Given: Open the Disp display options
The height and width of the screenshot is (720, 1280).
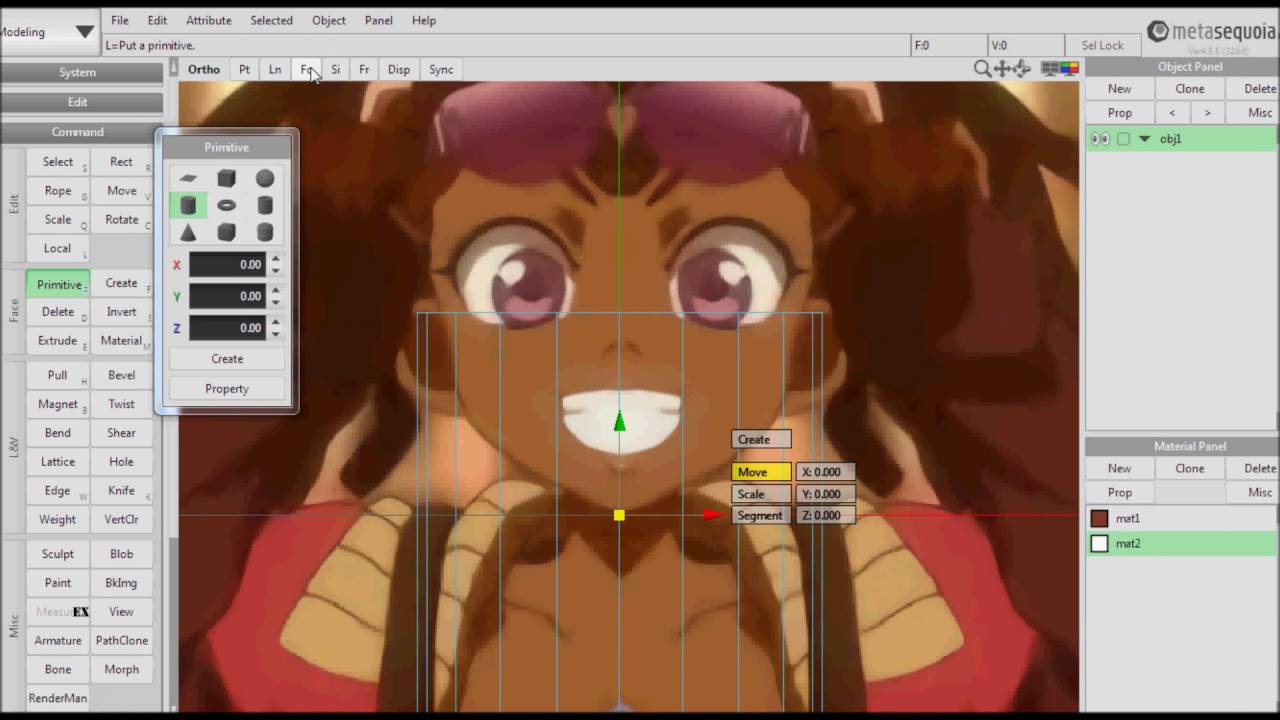Looking at the screenshot, I should [x=399, y=69].
